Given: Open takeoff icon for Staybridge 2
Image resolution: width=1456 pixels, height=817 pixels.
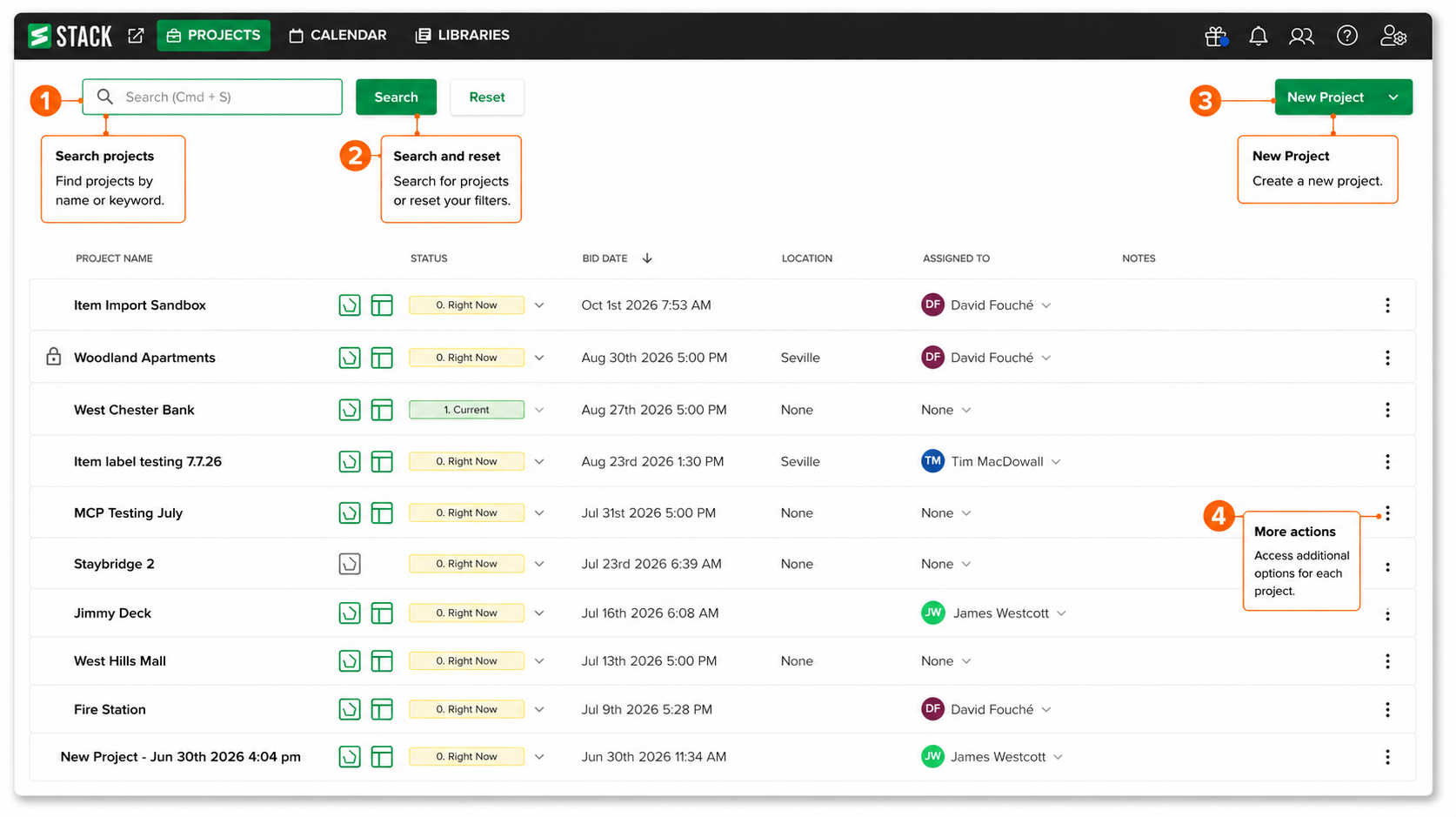Looking at the screenshot, I should [x=350, y=564].
